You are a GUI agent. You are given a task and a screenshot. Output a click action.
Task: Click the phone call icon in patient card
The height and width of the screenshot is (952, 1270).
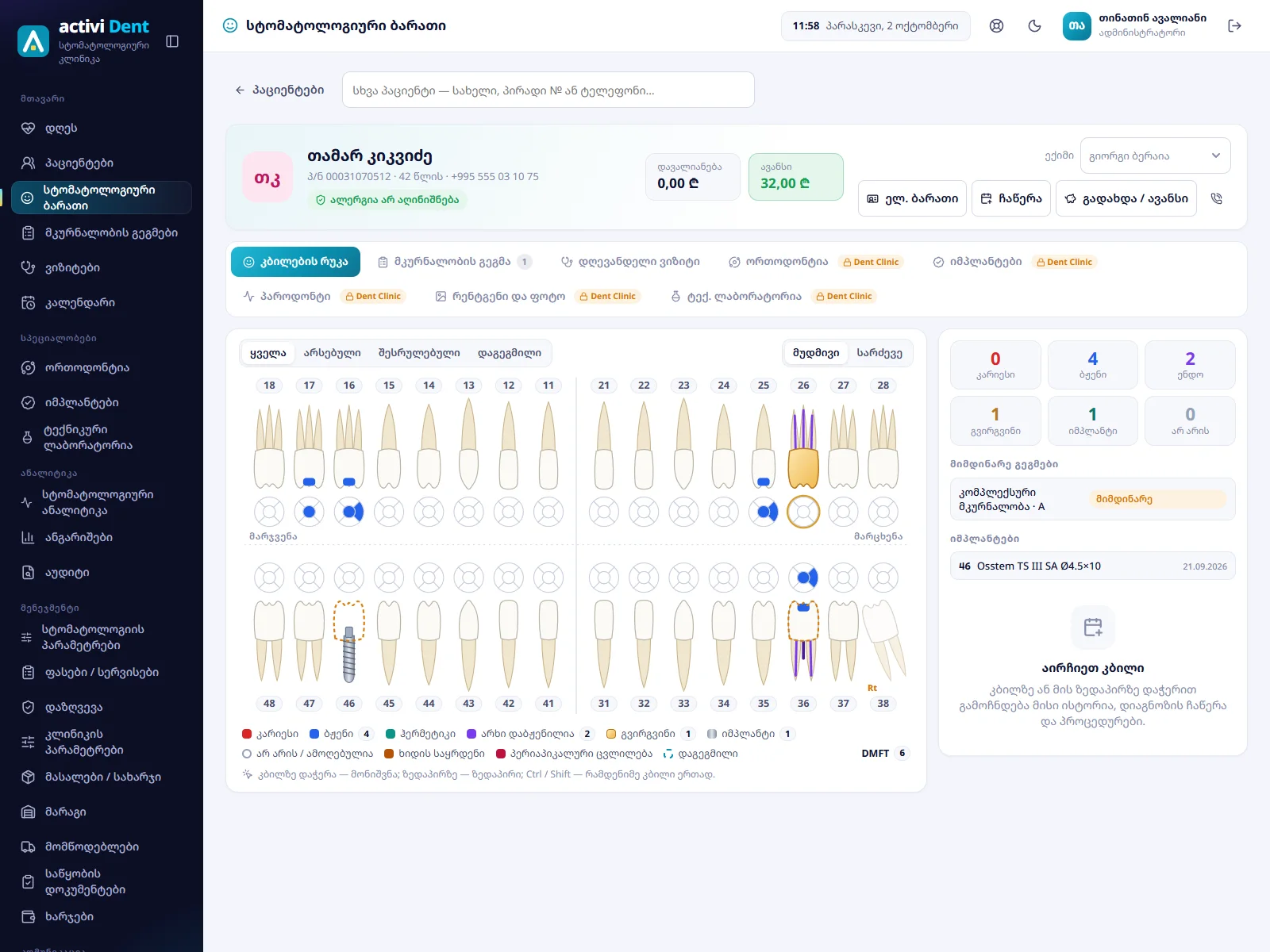click(x=1216, y=198)
